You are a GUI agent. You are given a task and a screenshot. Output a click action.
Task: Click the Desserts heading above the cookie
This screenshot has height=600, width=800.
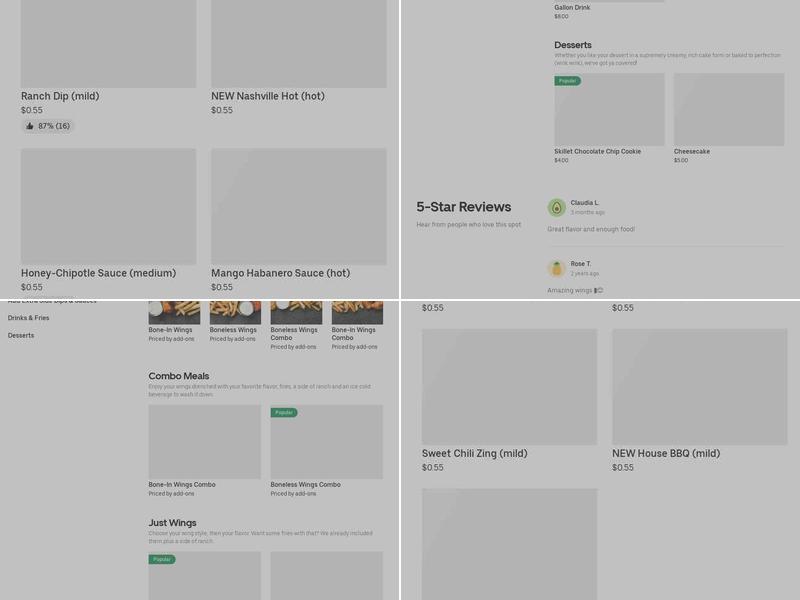click(573, 45)
